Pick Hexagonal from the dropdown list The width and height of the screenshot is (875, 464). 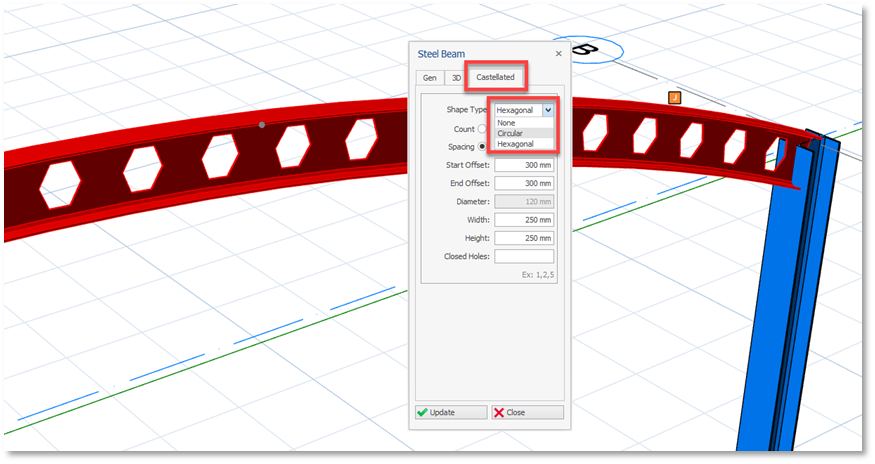[x=515, y=144]
